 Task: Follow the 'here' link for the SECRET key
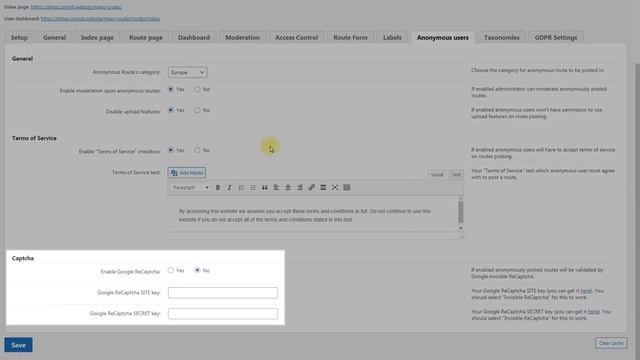593,311
